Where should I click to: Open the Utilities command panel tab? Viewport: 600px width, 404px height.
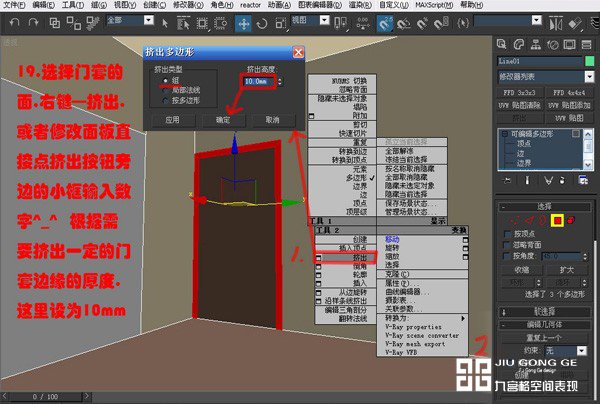587,45
